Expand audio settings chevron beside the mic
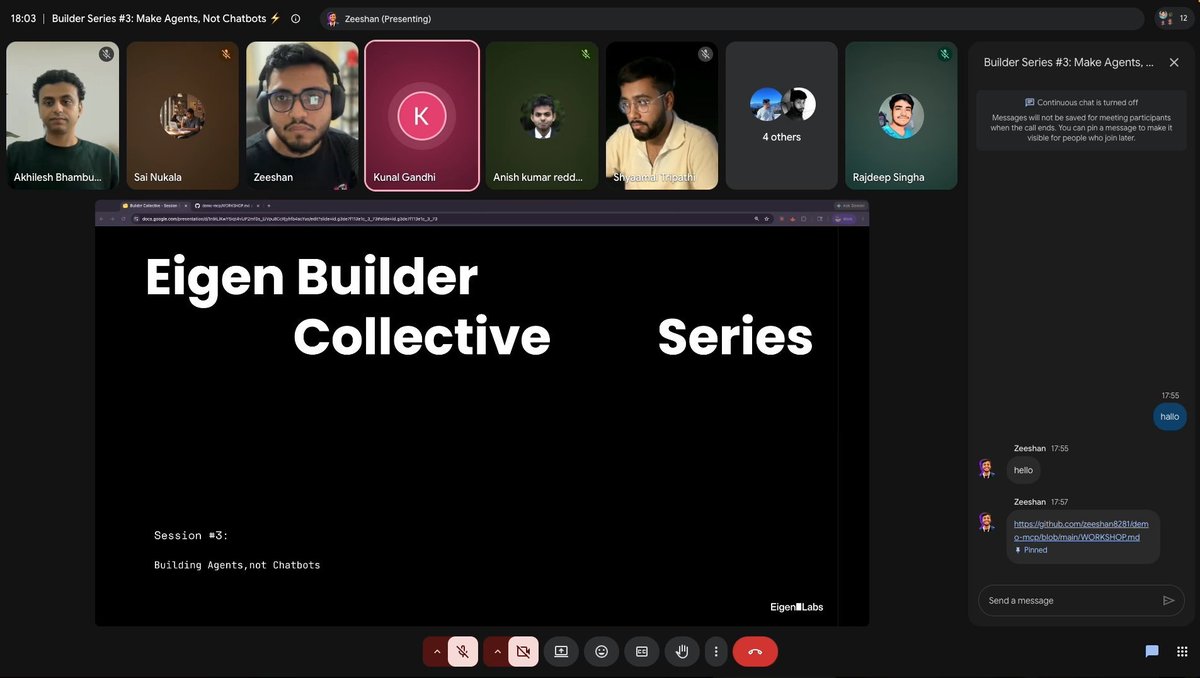Viewport: 1200px width, 678px height. (x=436, y=651)
